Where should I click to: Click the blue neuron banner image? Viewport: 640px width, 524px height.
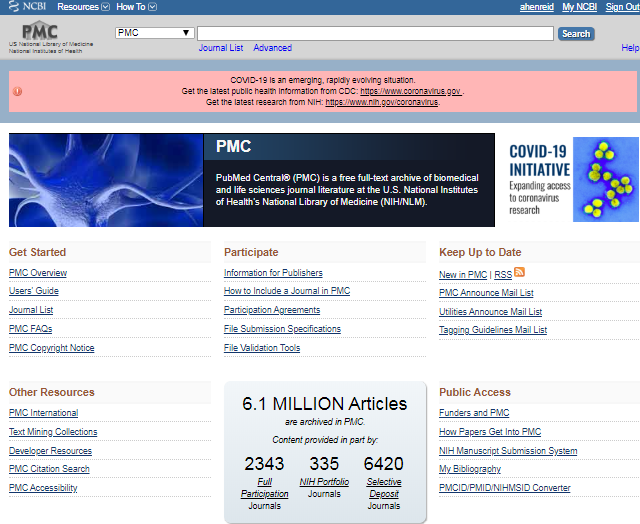pyautogui.click(x=106, y=180)
